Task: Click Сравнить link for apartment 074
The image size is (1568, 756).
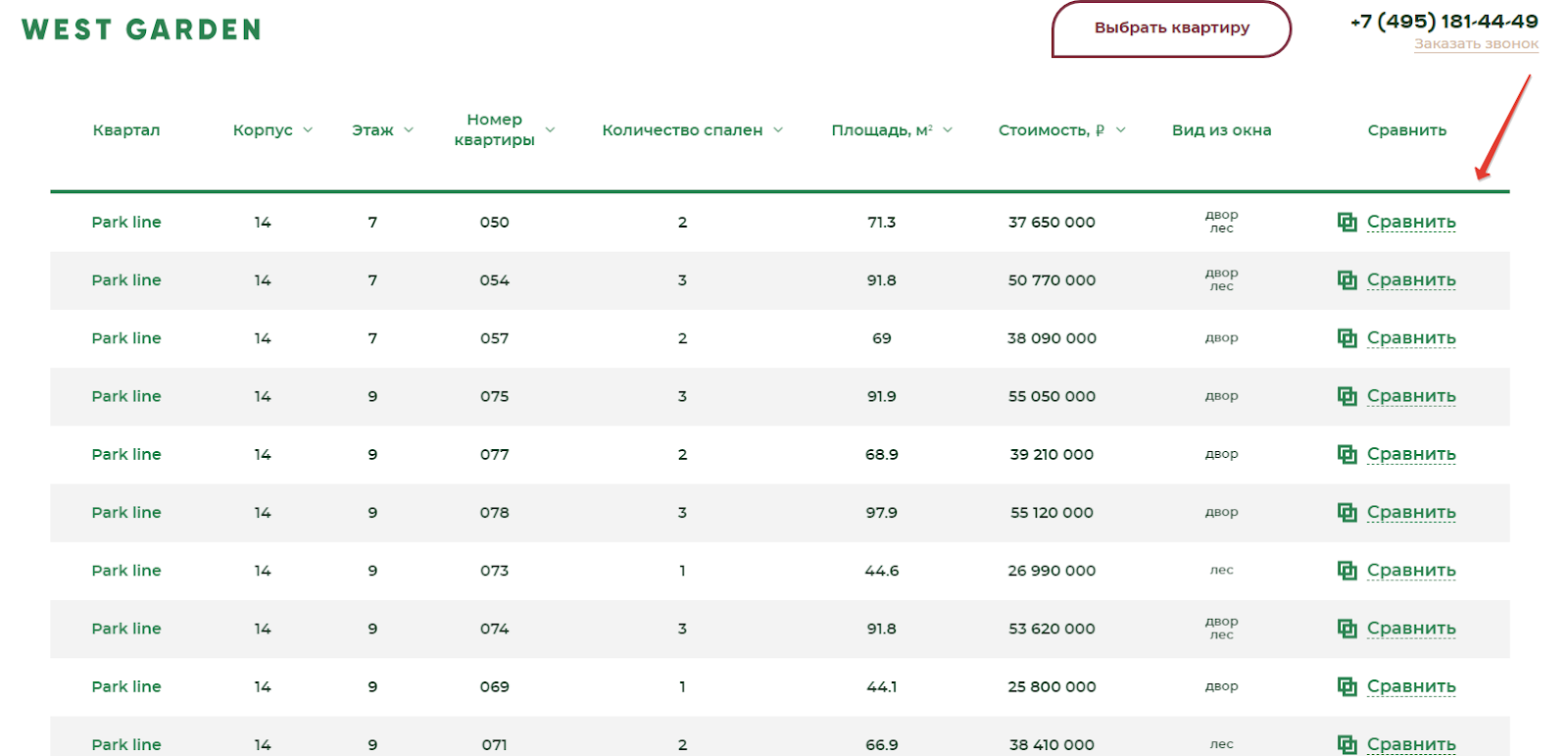Action: pos(1411,628)
